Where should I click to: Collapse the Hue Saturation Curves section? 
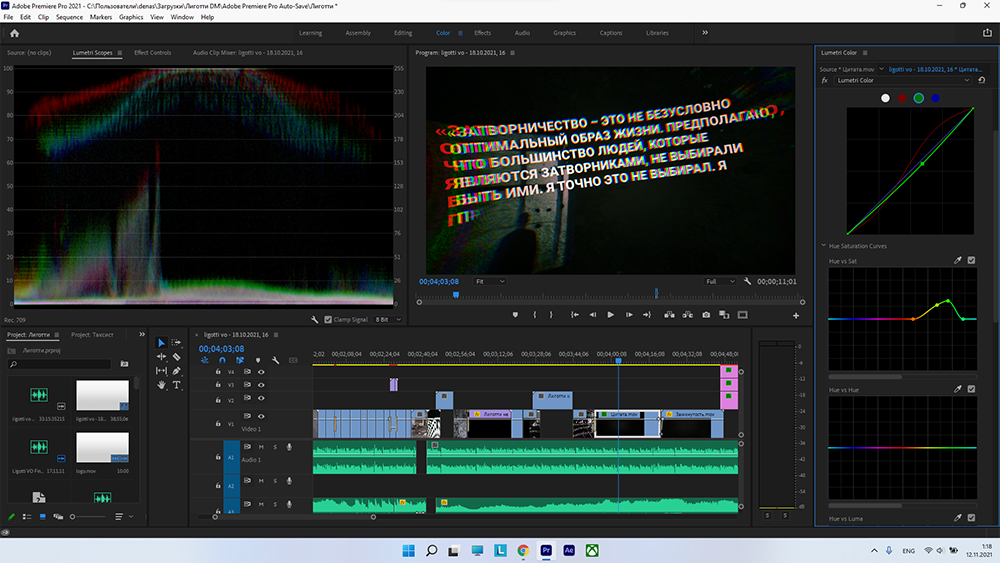click(x=822, y=245)
